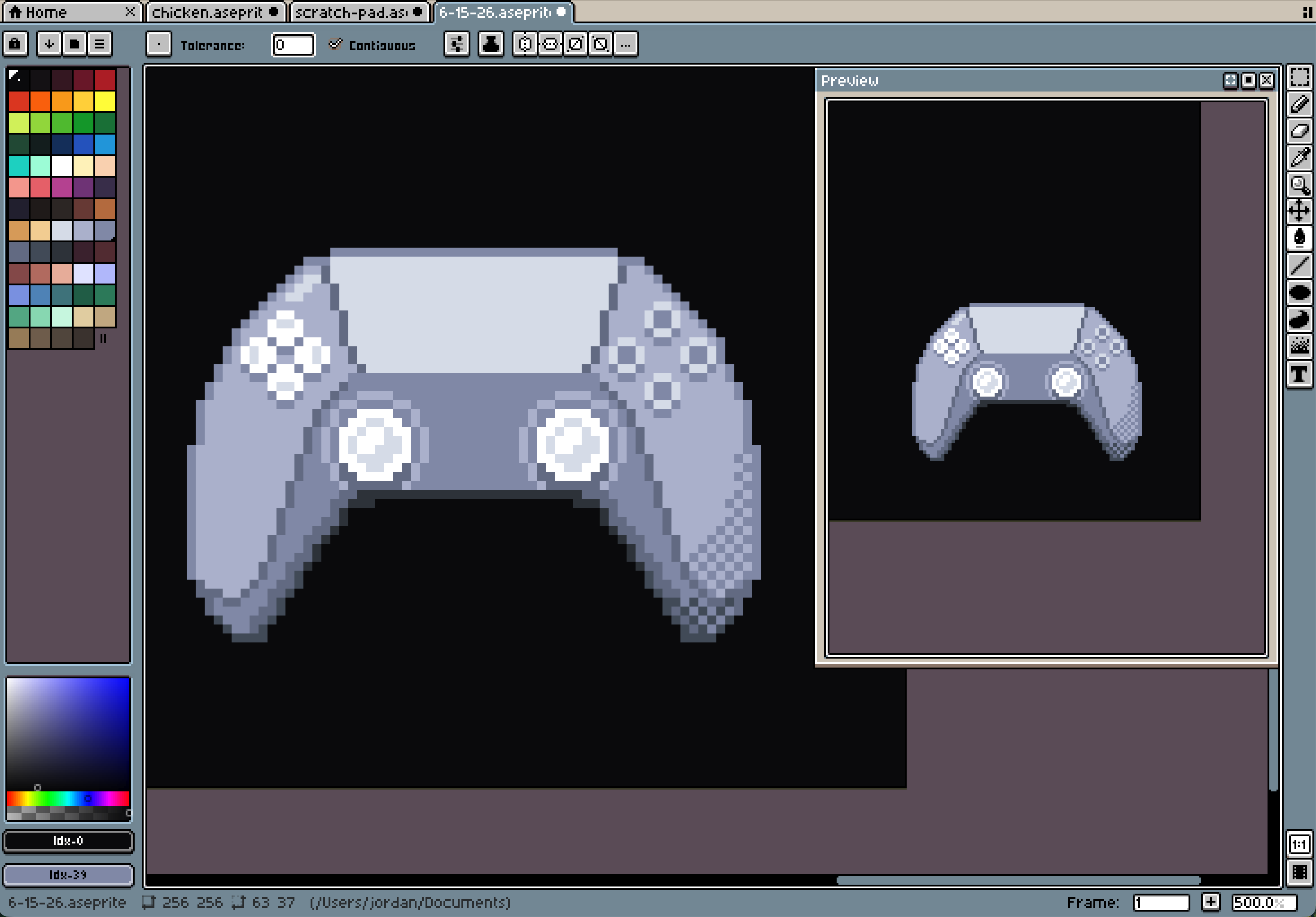
Task: Click the palette resize handle below swatches
Action: pyautogui.click(x=103, y=338)
